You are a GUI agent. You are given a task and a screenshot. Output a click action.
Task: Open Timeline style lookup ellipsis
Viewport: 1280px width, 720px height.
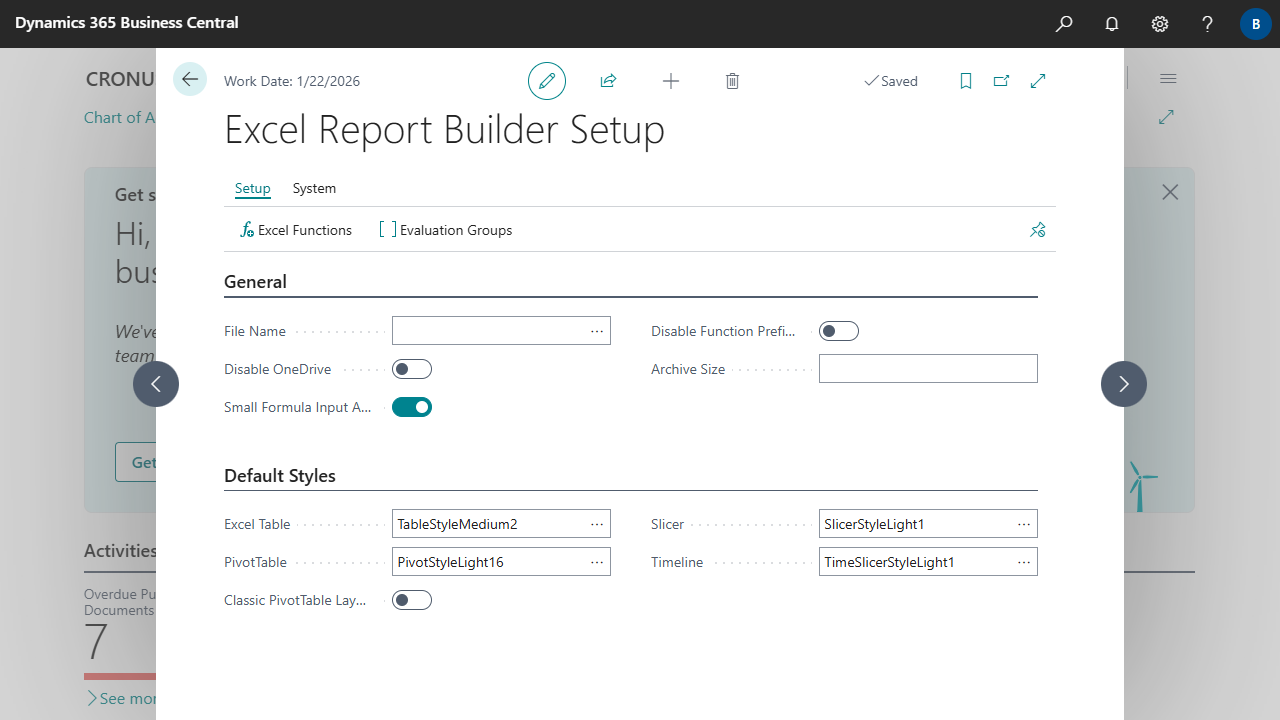tap(1024, 562)
